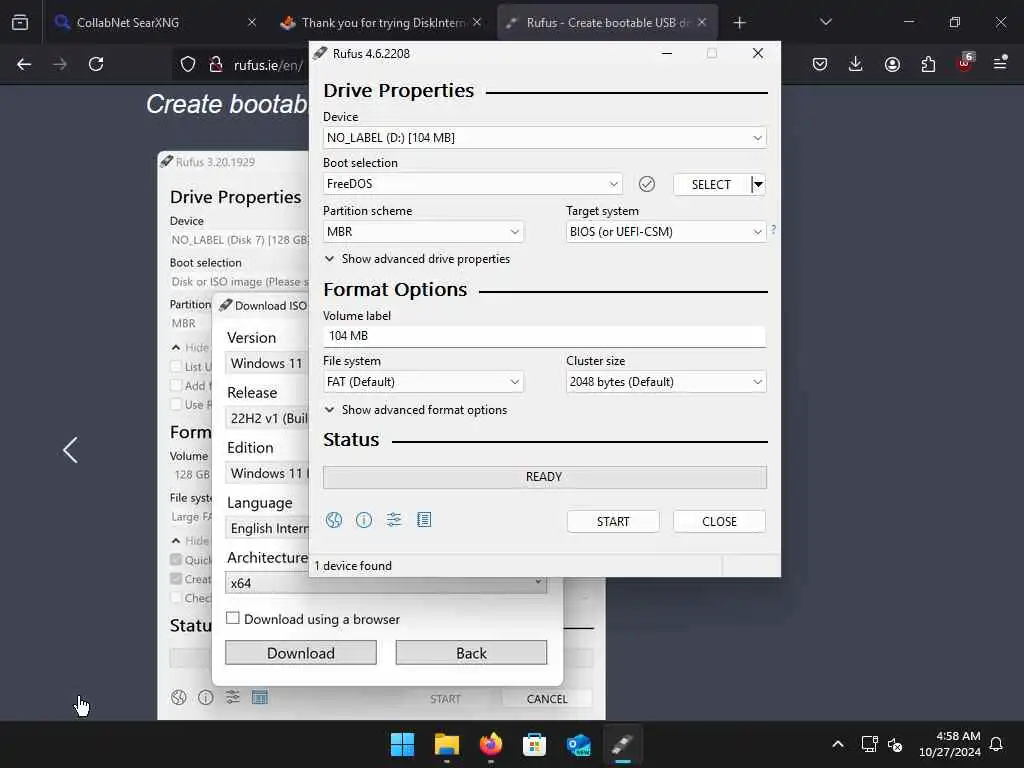Click the checksum checkmark icon beside FreeDOS
Screen dimensions: 1024x768
pyautogui.click(x=647, y=184)
